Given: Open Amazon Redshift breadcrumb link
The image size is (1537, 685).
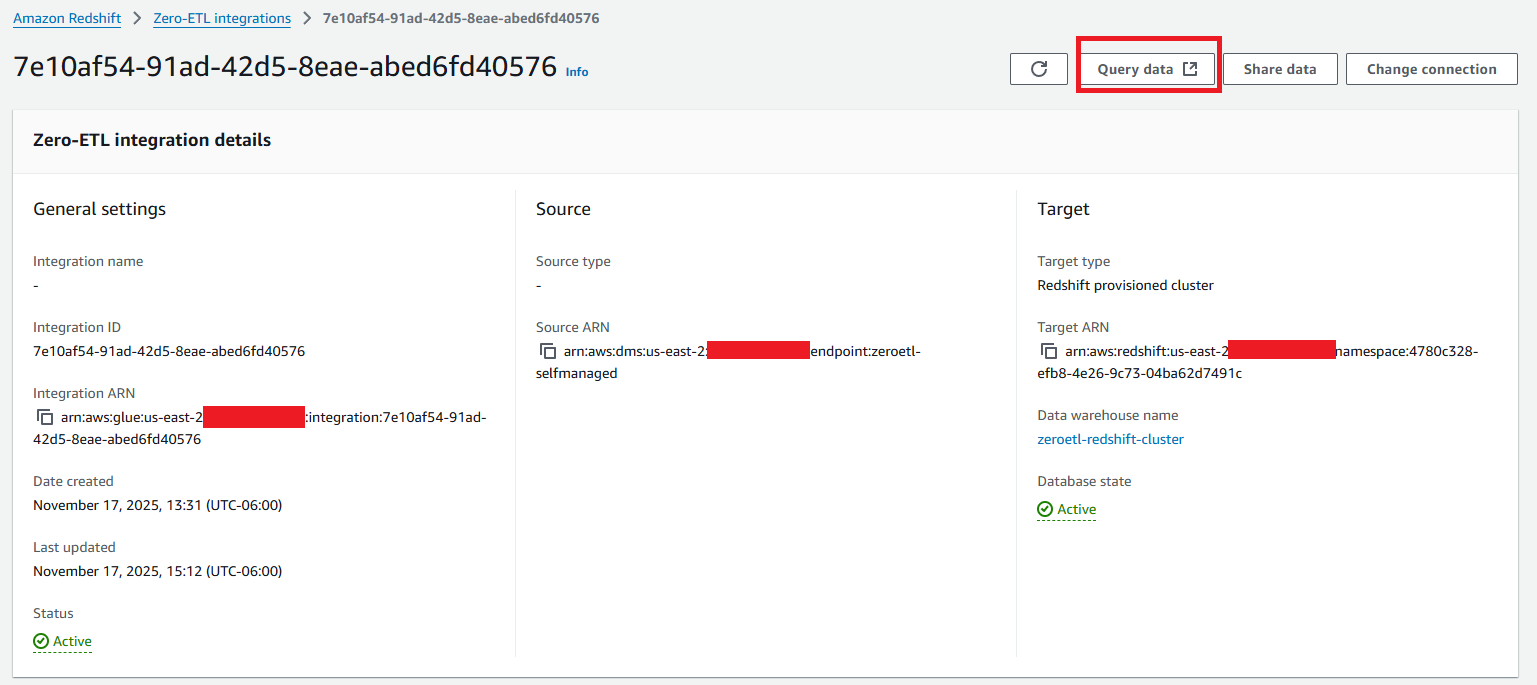Looking at the screenshot, I should pyautogui.click(x=67, y=18).
